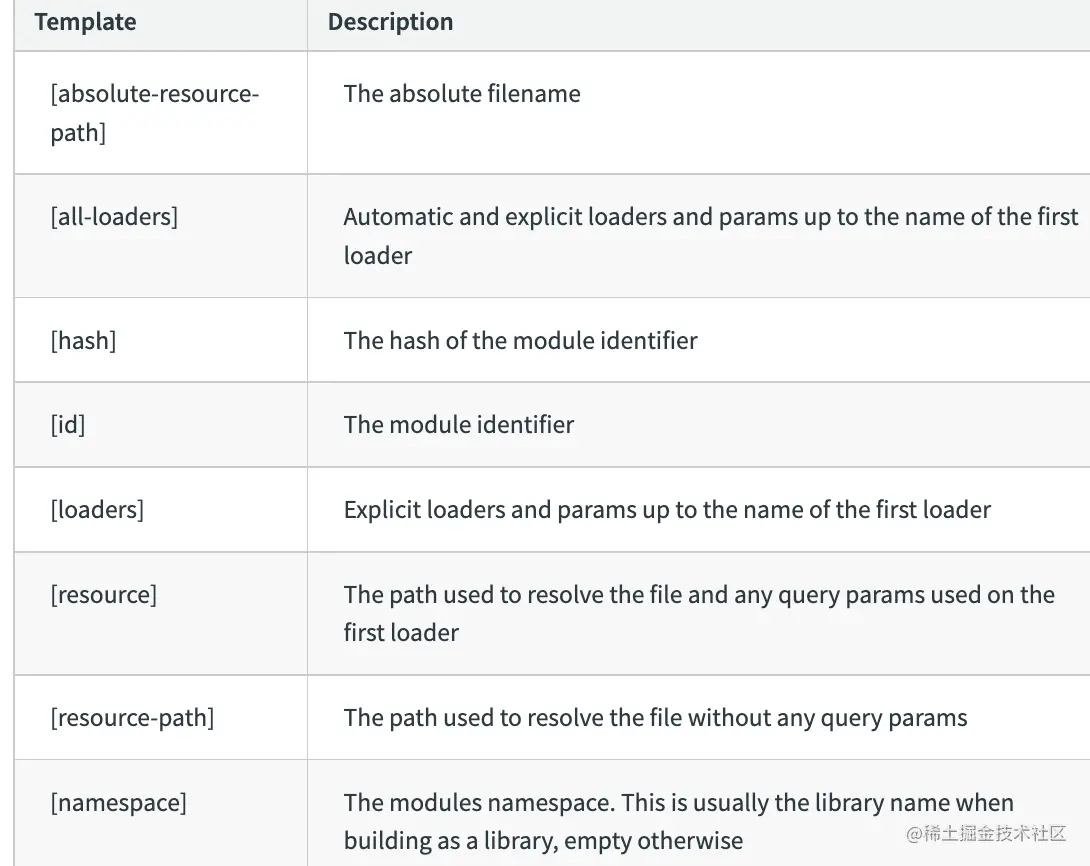Click the 'Explicit loaders and params' description
Screen dimensions: 1090x866
(666, 509)
